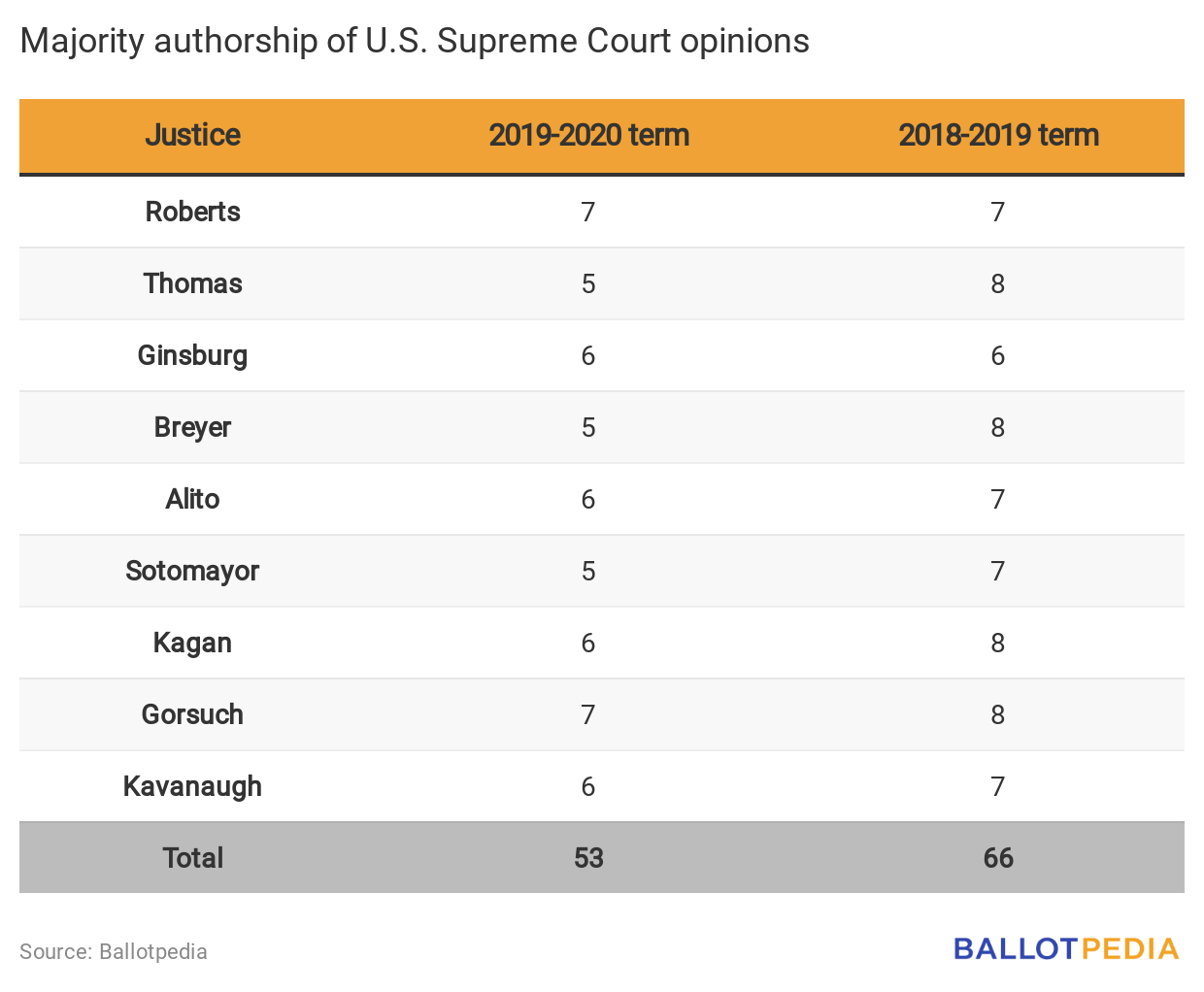Click the Sotomayor justice name
Viewport: 1204px width, 992px height.
pyautogui.click(x=192, y=571)
